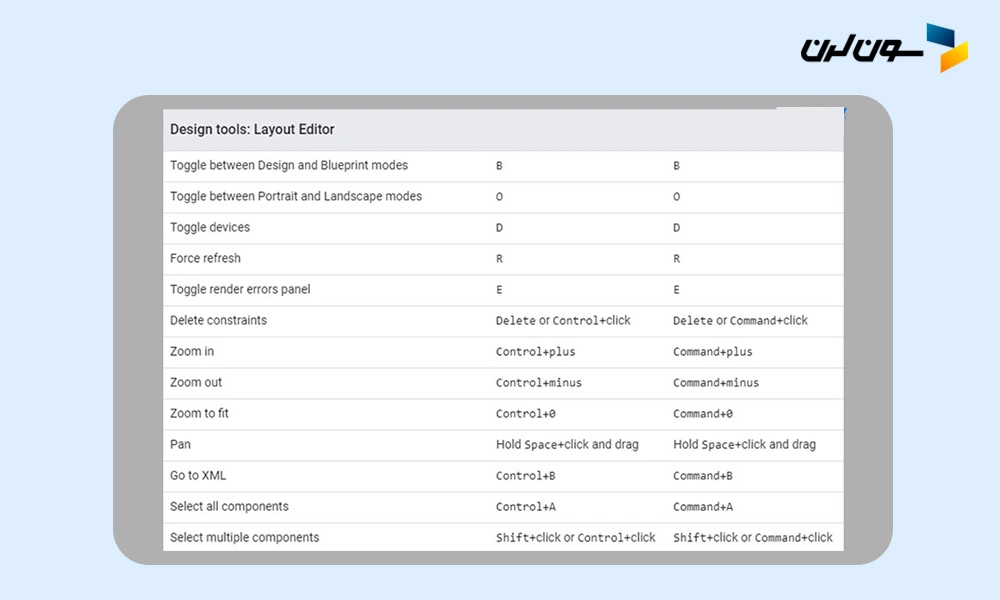Click the 'Delete constraints' row label
Screen dimensions: 1000x600
[218, 320]
